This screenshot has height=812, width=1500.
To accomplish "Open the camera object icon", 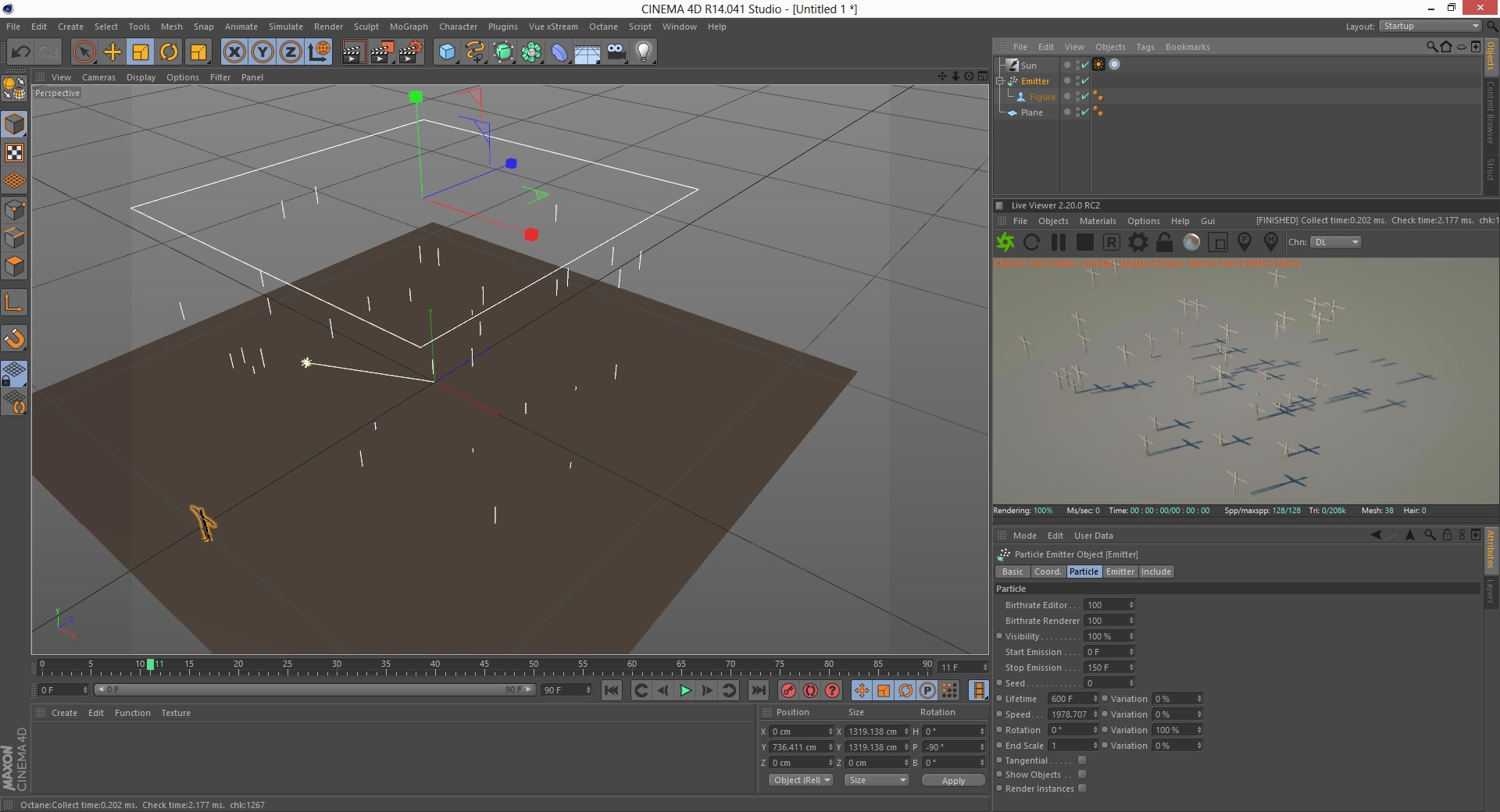I will (616, 52).
